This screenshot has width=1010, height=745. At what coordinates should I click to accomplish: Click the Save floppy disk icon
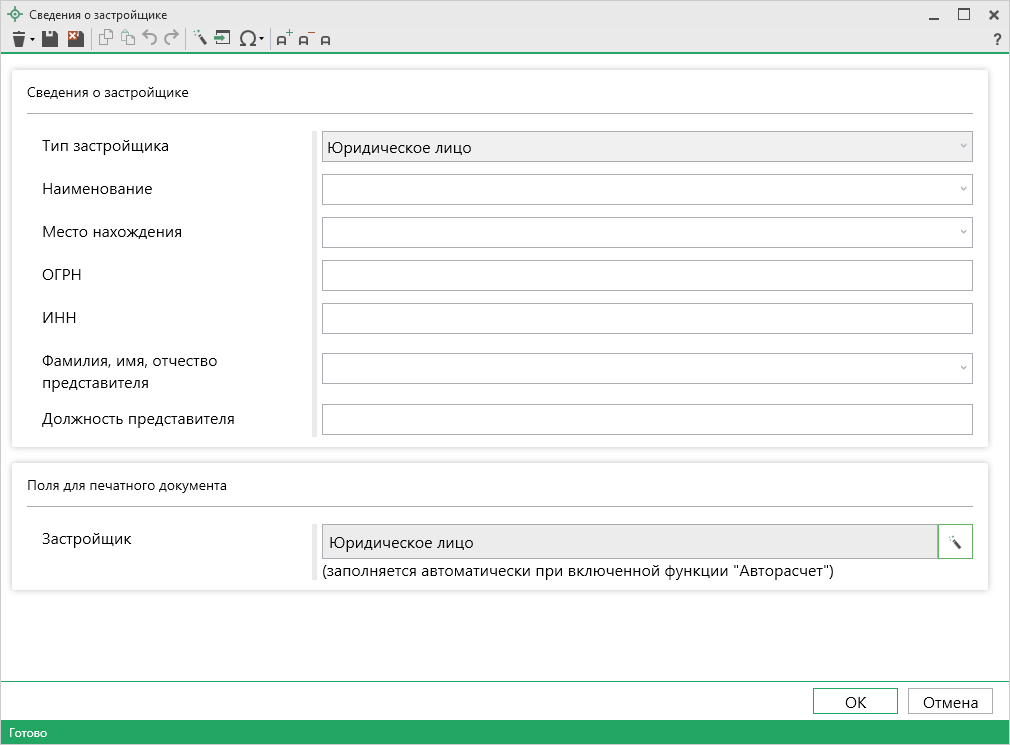click(50, 39)
